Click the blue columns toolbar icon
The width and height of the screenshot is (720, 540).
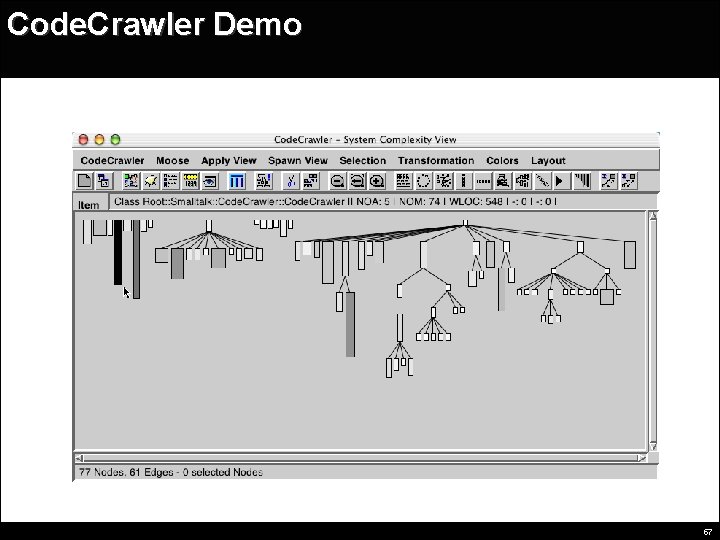point(236,181)
